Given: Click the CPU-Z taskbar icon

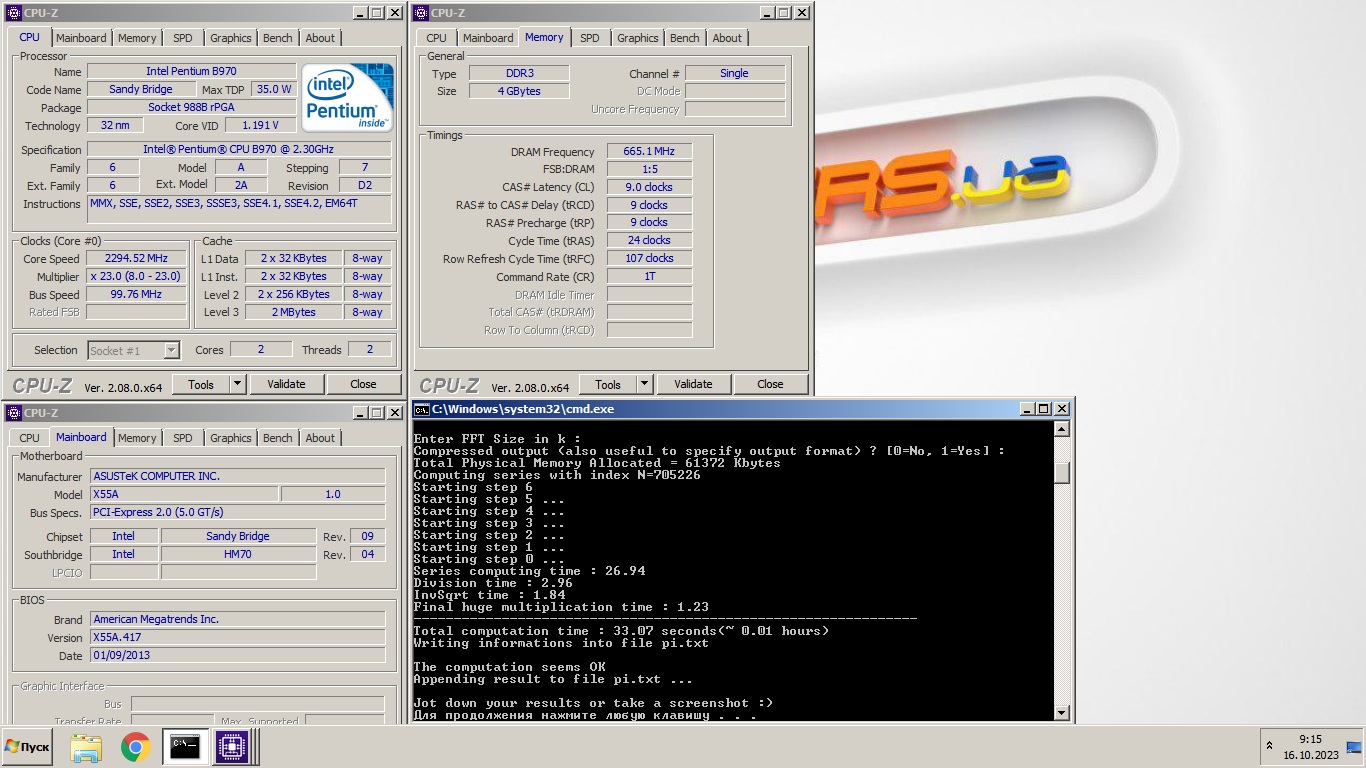Looking at the screenshot, I should point(232,747).
